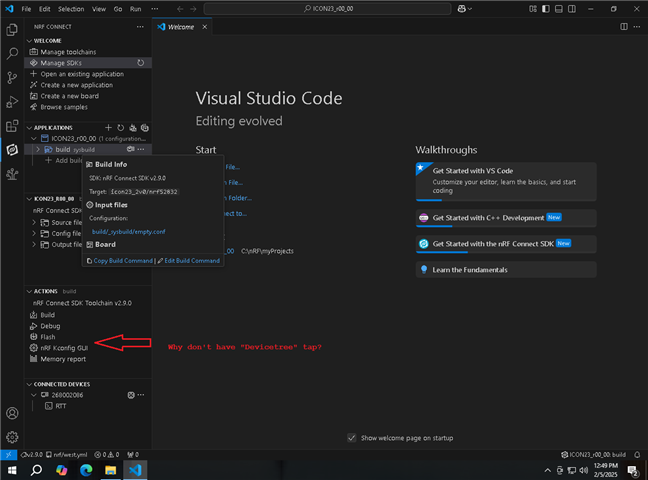This screenshot has height=480, width=648.
Task: Click the plus icon in Applications header
Action: pyautogui.click(x=108, y=127)
